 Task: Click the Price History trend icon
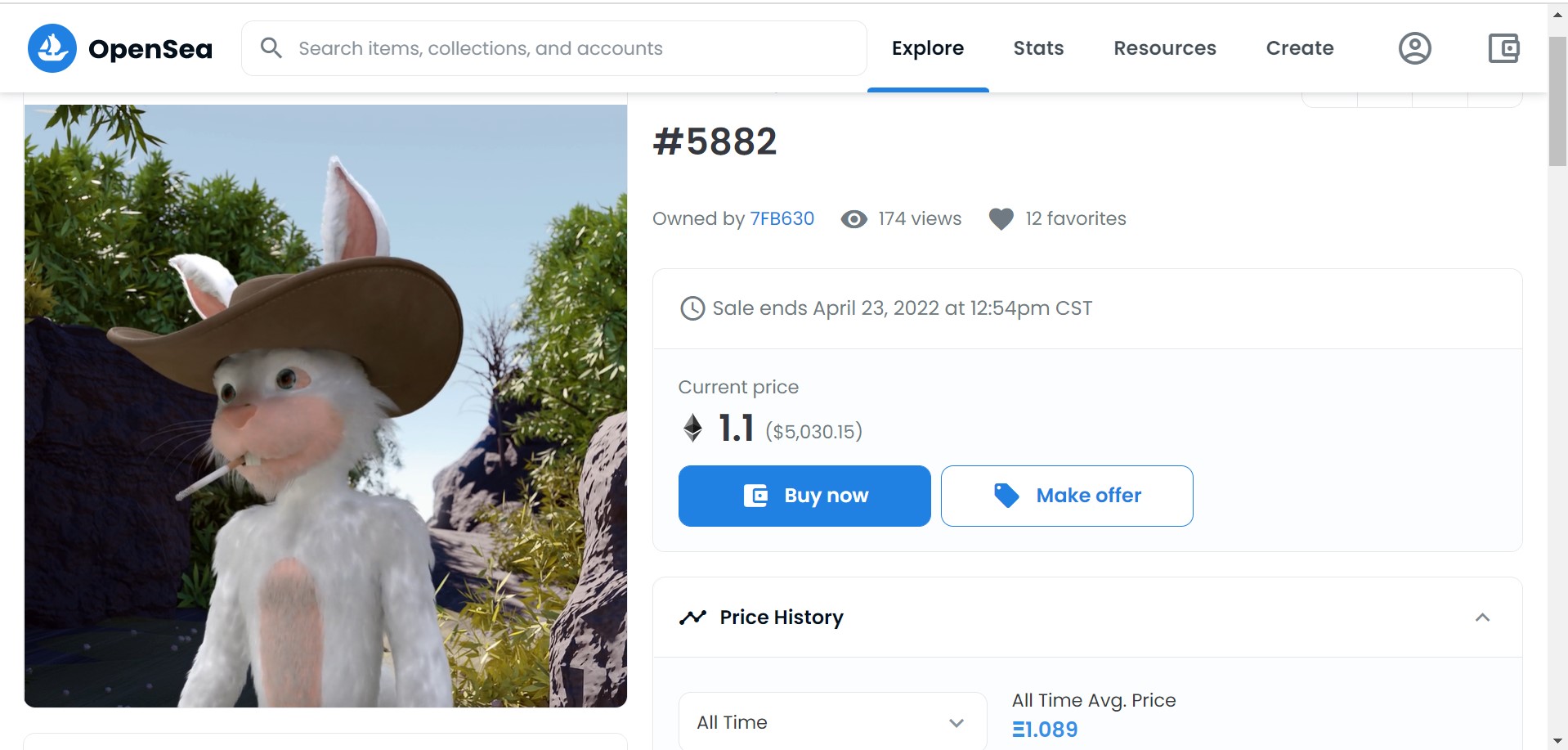point(692,618)
